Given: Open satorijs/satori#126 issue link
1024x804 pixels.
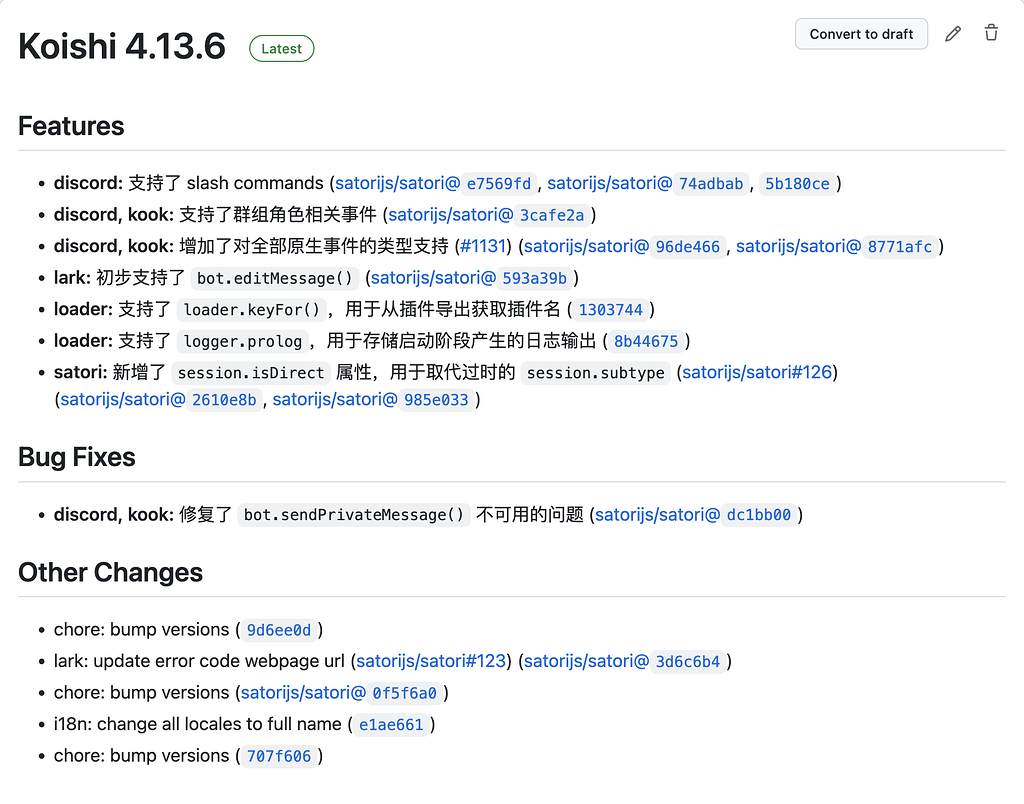Looking at the screenshot, I should pyautogui.click(x=759, y=372).
